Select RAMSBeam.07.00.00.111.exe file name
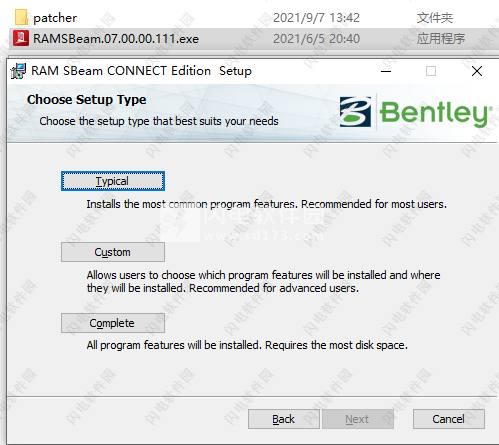499x445 pixels. (x=116, y=39)
